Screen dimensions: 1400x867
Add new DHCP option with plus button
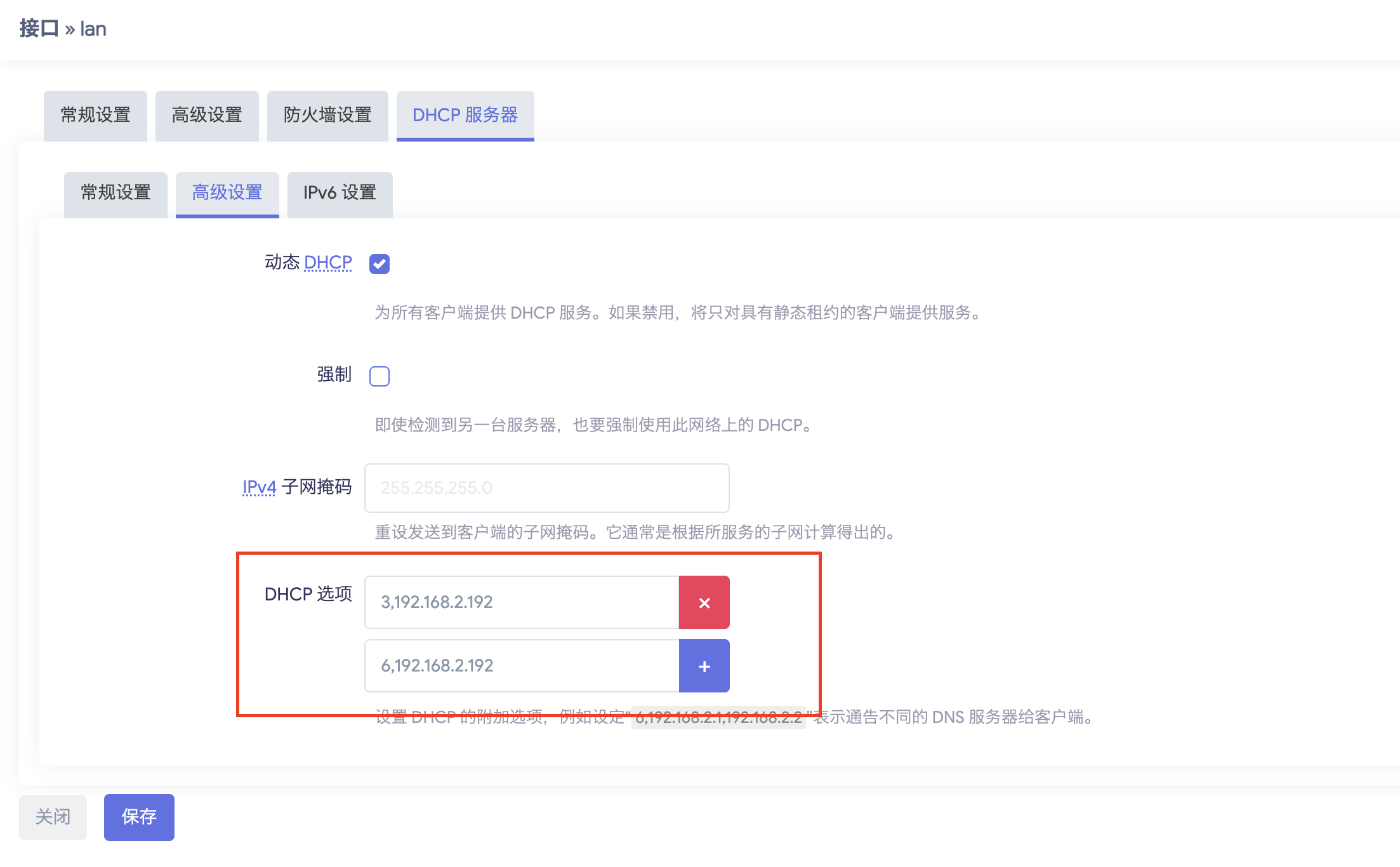[x=704, y=666]
